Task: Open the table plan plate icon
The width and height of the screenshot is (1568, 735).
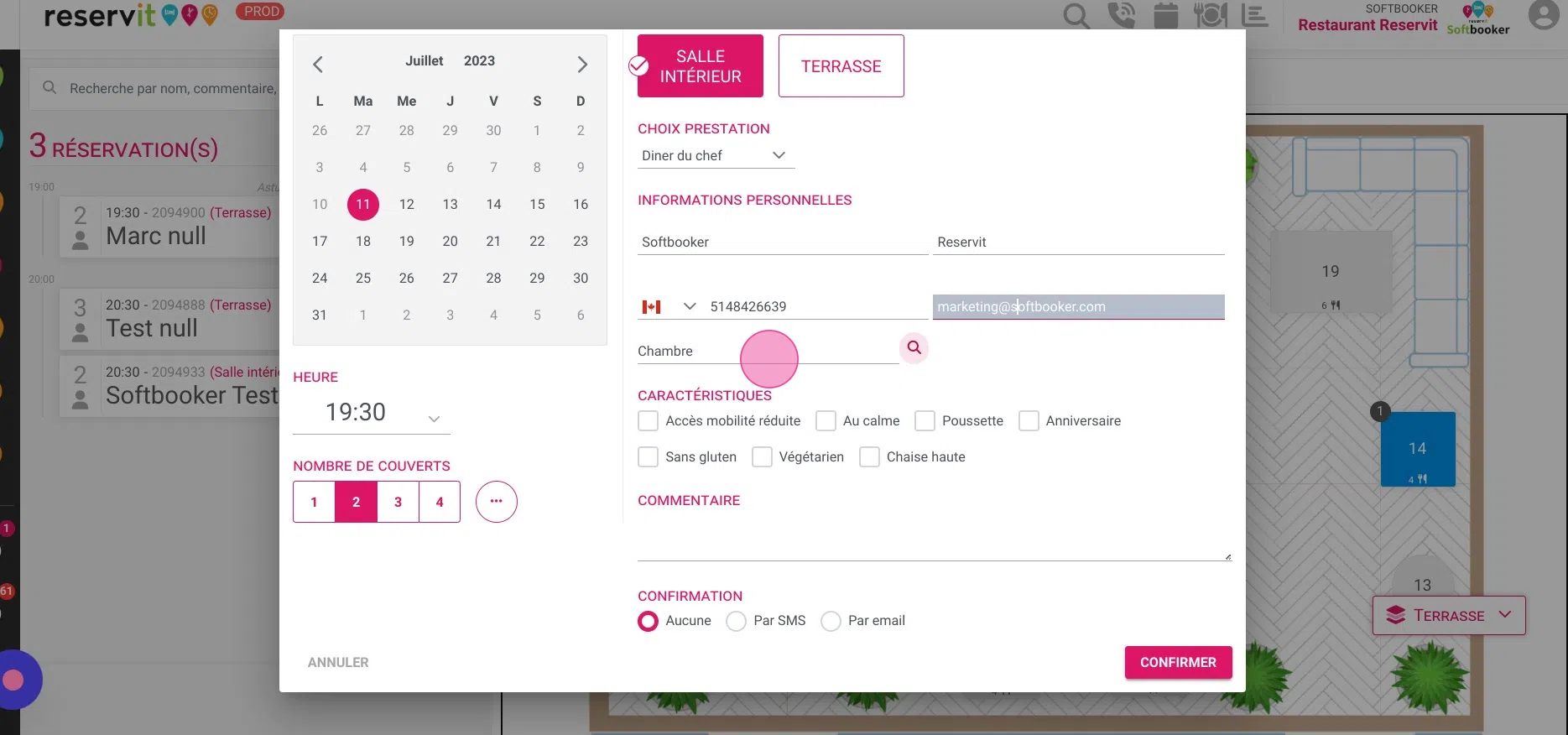Action: [x=1210, y=16]
